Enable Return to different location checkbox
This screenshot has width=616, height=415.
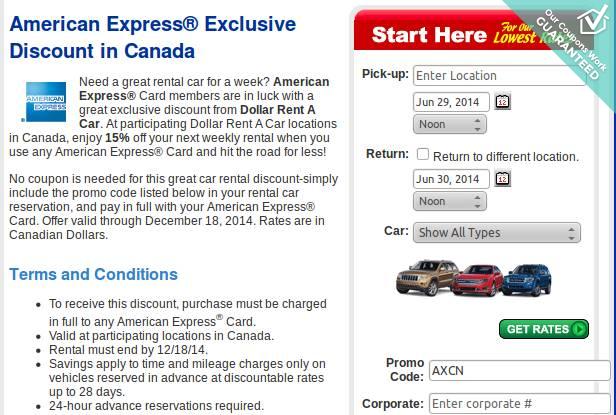423,154
